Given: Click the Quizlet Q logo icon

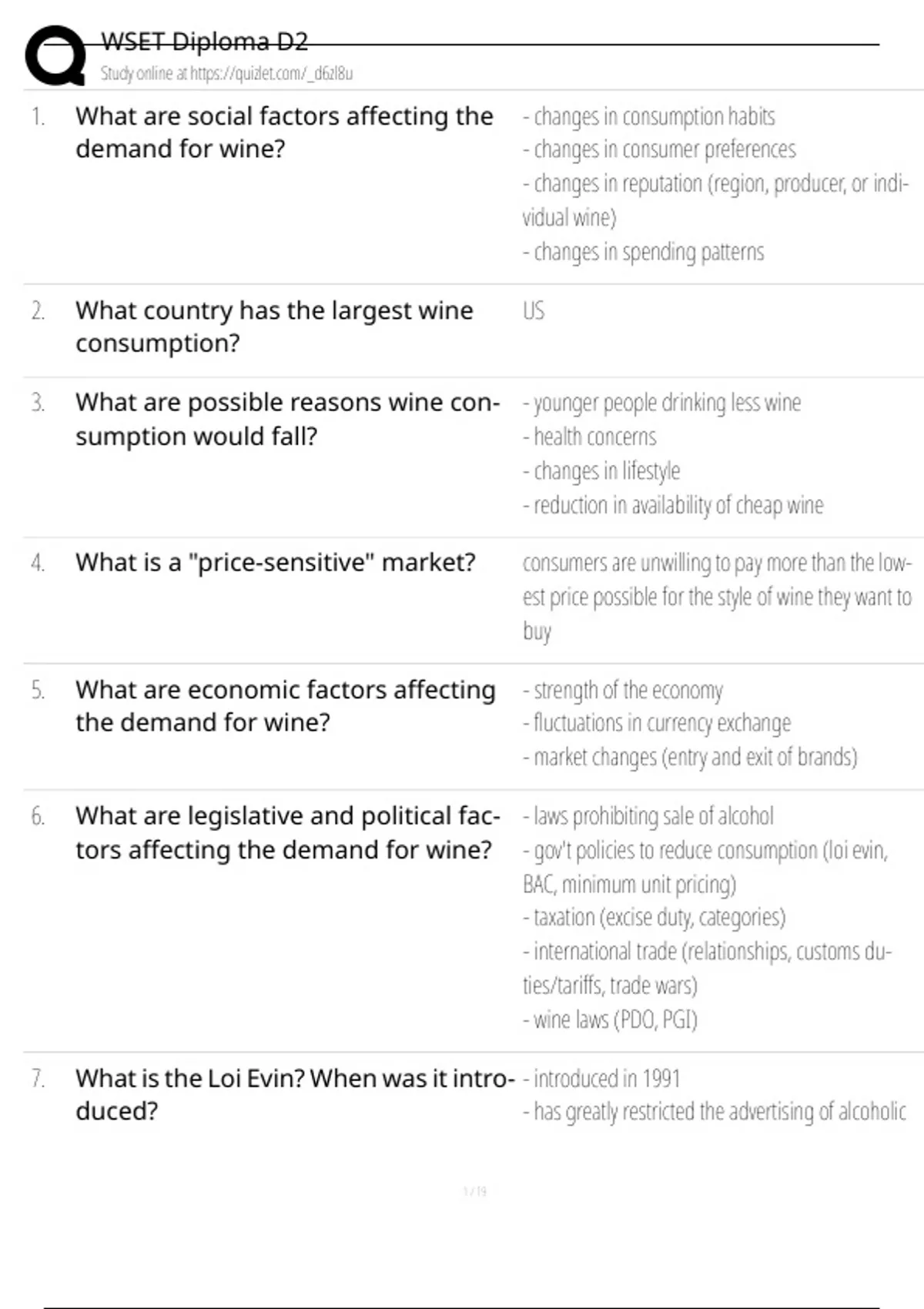Looking at the screenshot, I should [x=55, y=55].
